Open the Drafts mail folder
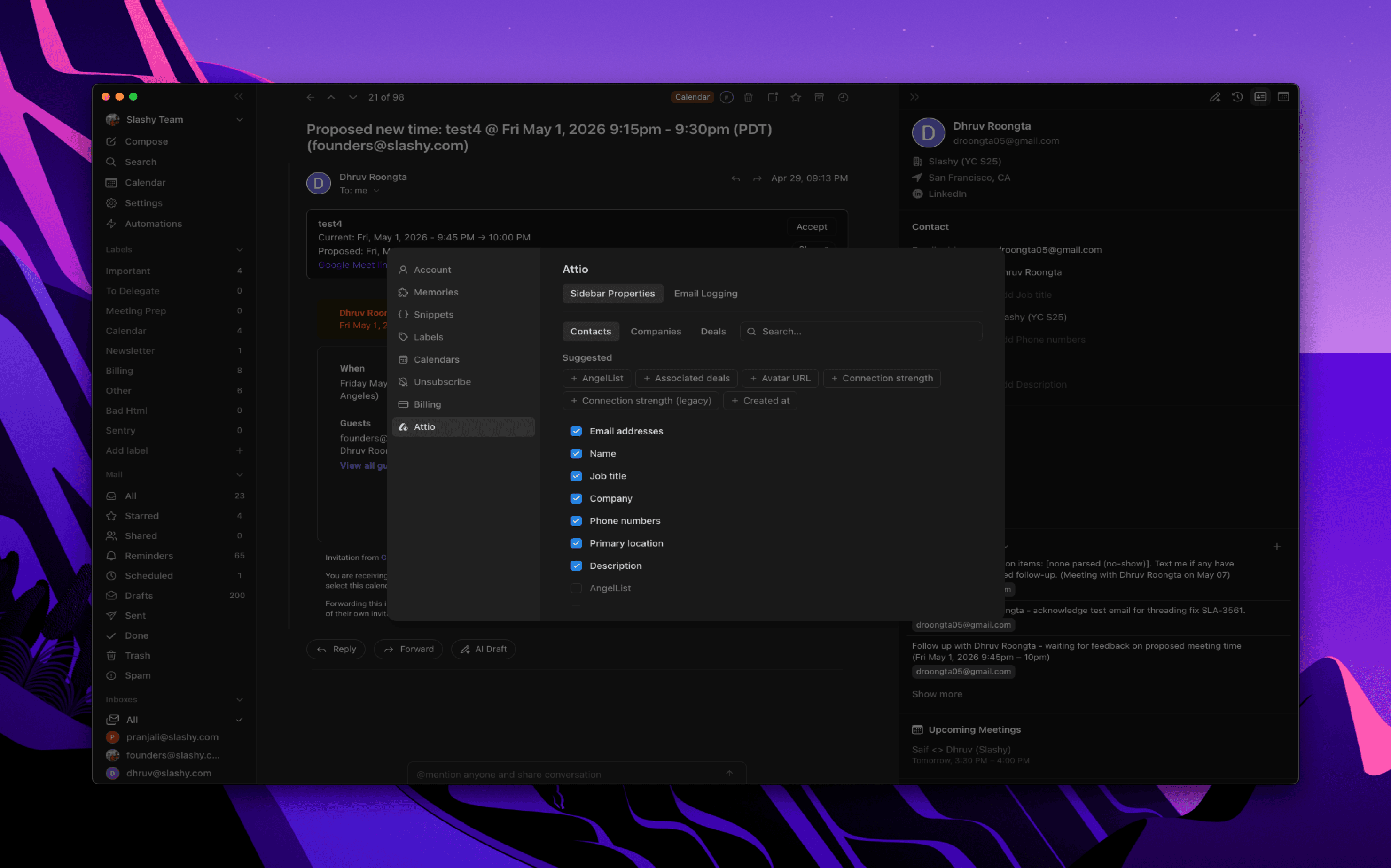1391x868 pixels. pyautogui.click(x=139, y=595)
